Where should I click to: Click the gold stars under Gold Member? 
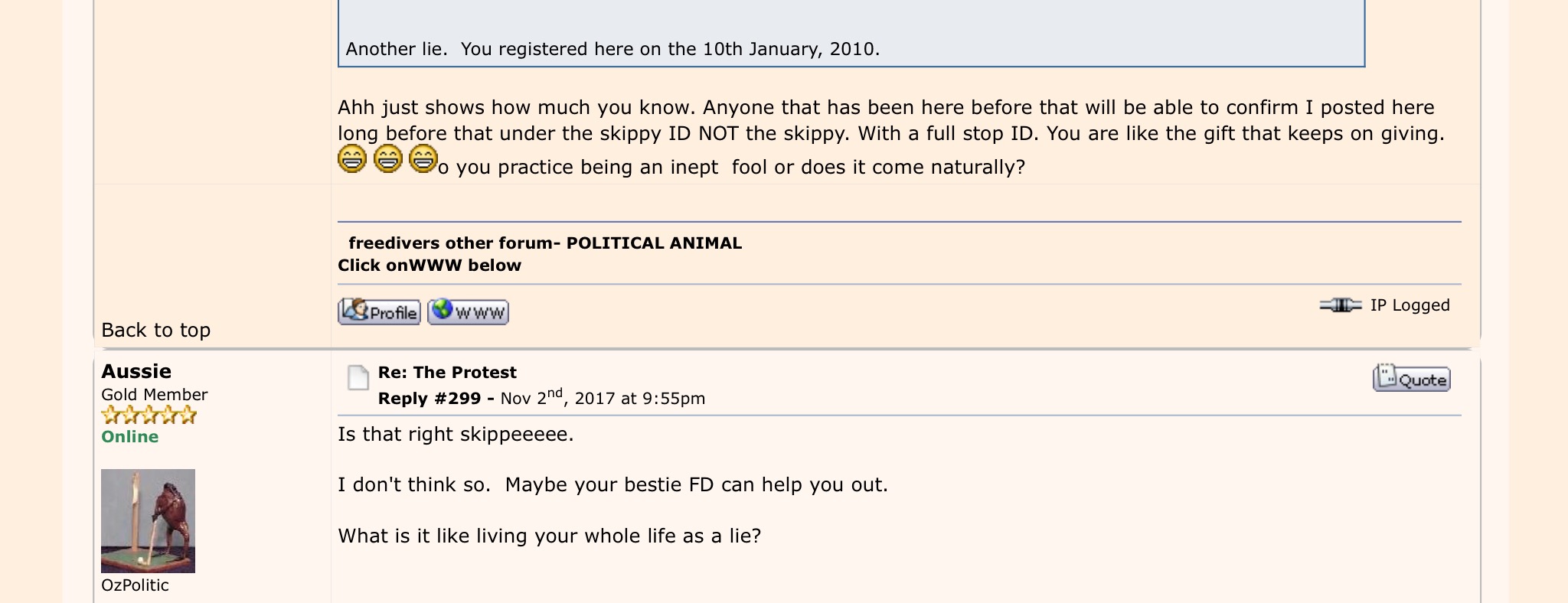point(149,416)
